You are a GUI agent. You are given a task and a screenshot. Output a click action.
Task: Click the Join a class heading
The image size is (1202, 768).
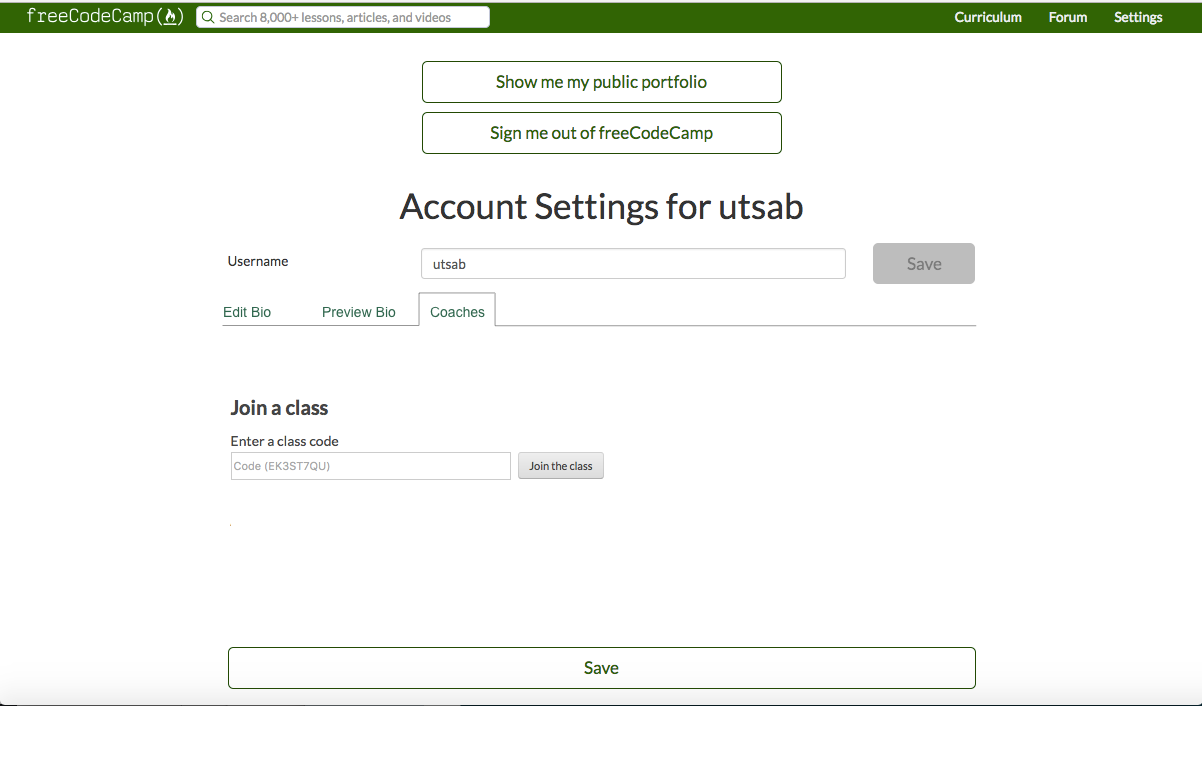click(279, 407)
